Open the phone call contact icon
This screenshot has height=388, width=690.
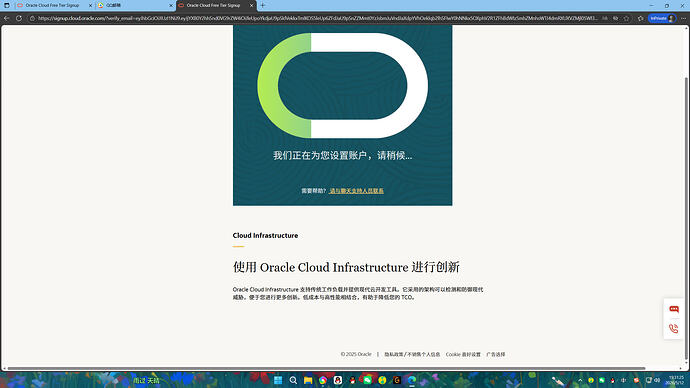(x=674, y=329)
